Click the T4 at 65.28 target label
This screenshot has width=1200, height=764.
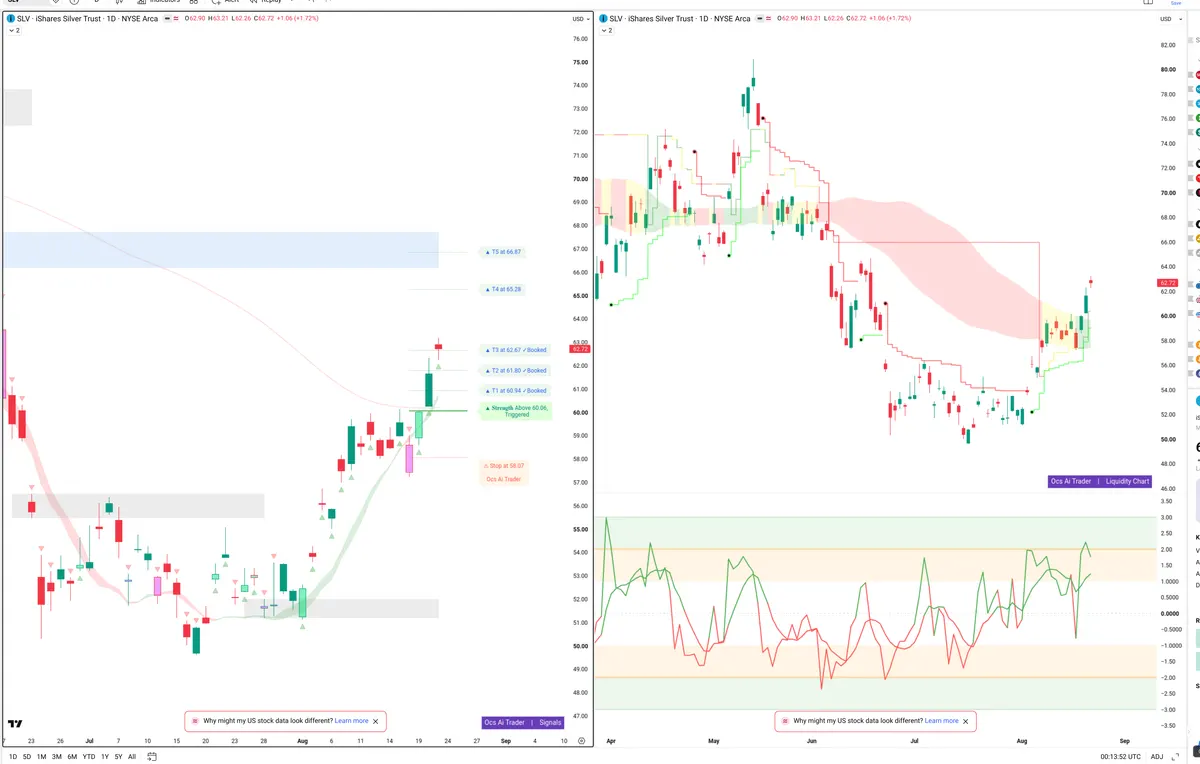coord(501,289)
